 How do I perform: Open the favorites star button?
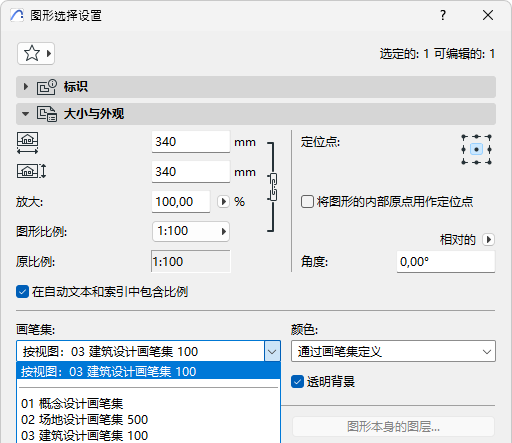pyautogui.click(x=36, y=53)
